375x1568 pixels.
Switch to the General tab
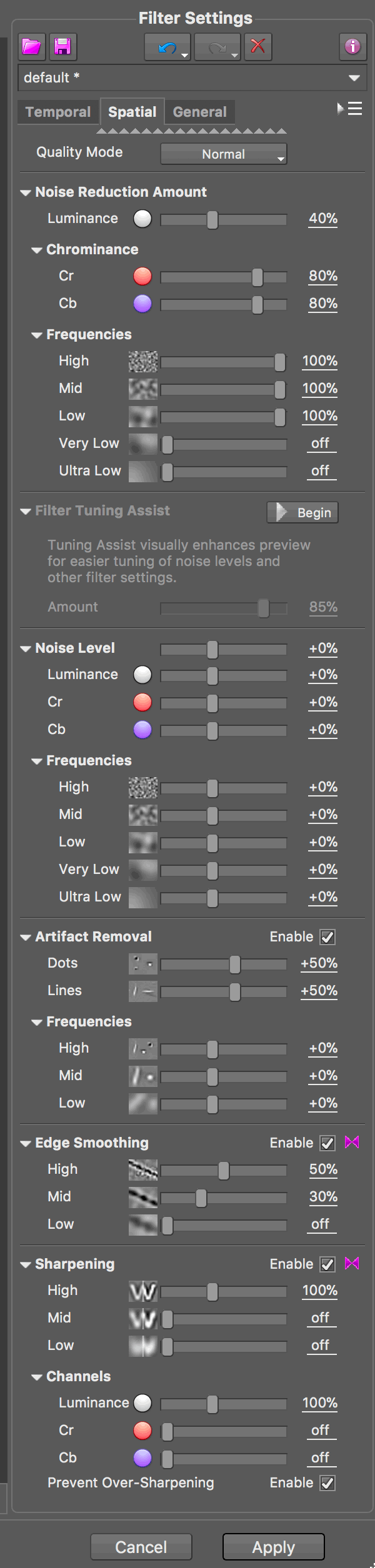coord(200,112)
